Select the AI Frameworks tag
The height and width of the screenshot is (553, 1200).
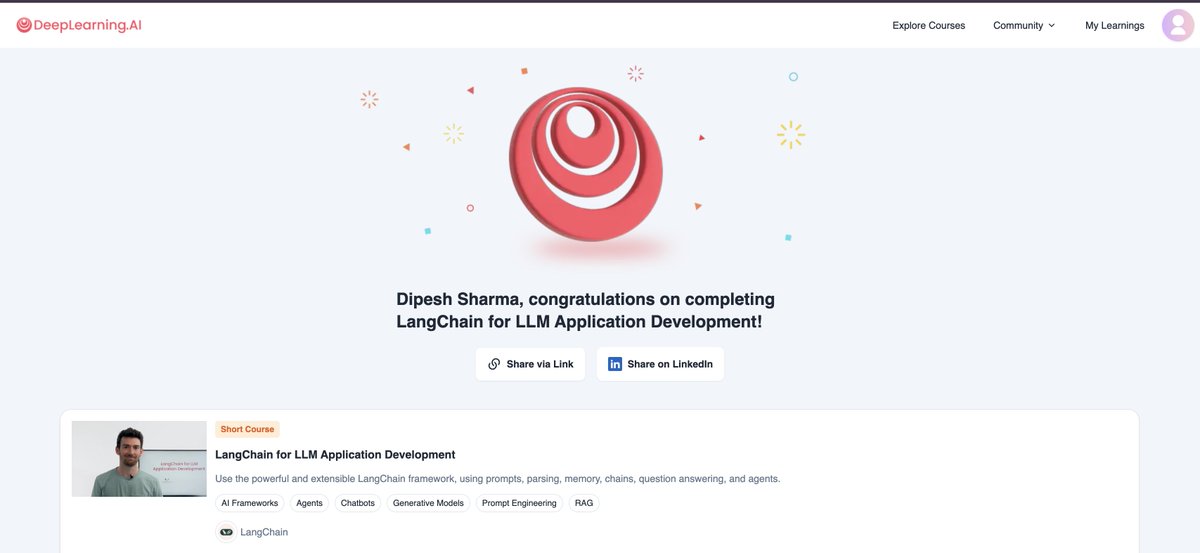(250, 503)
